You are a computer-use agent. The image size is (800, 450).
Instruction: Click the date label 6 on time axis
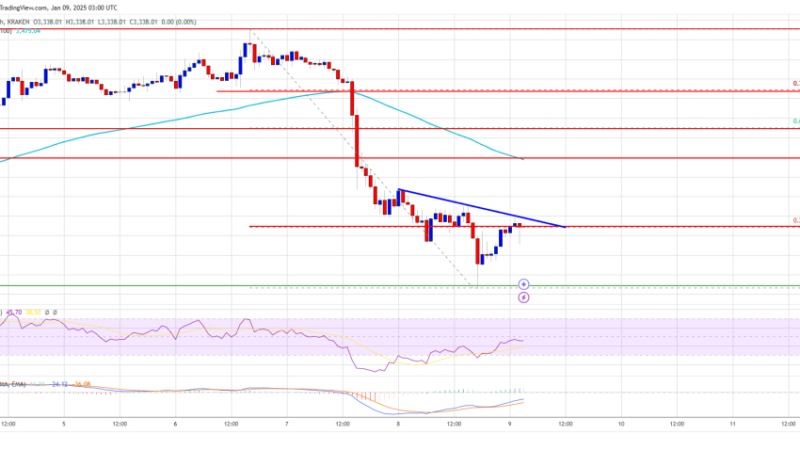pyautogui.click(x=176, y=424)
